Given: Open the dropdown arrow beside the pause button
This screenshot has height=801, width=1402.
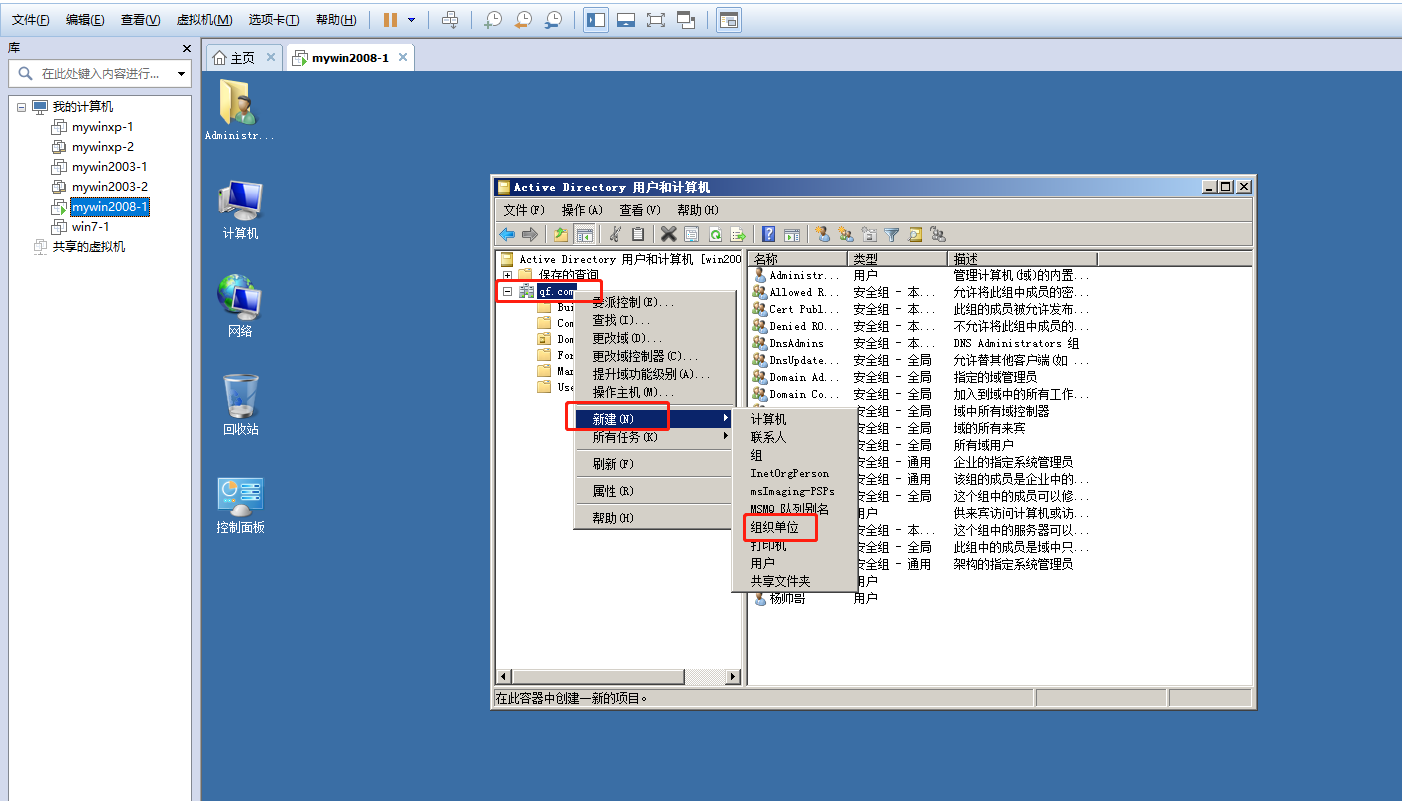Looking at the screenshot, I should tap(411, 19).
